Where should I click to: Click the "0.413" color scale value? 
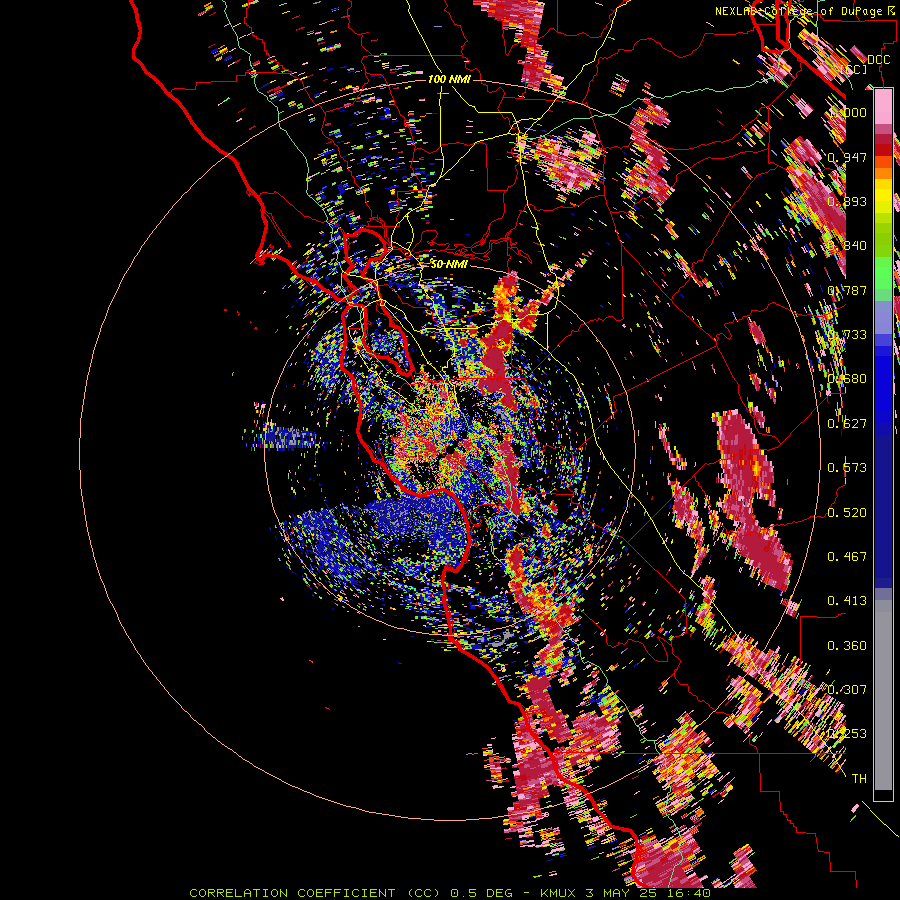click(x=847, y=601)
